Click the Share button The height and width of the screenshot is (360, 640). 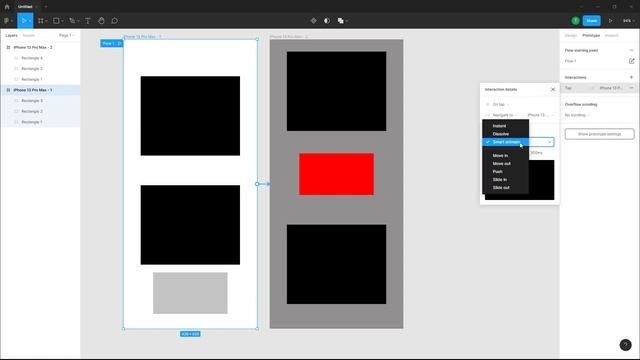[x=591, y=21]
